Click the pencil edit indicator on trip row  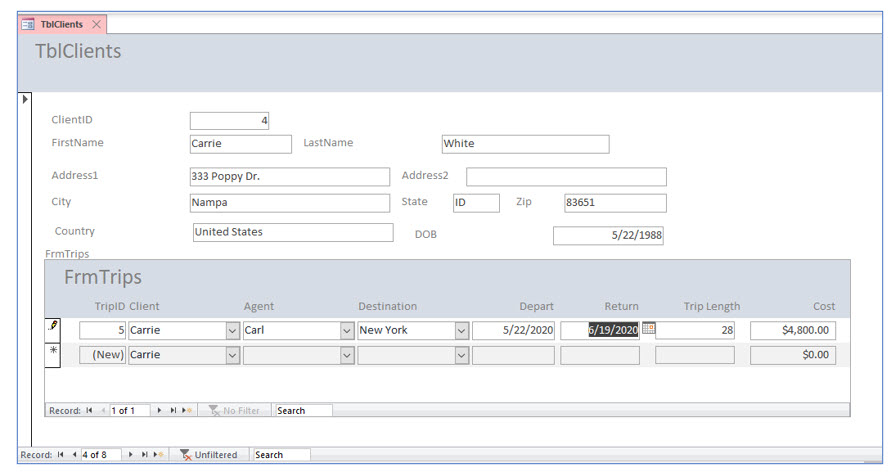tap(53, 326)
